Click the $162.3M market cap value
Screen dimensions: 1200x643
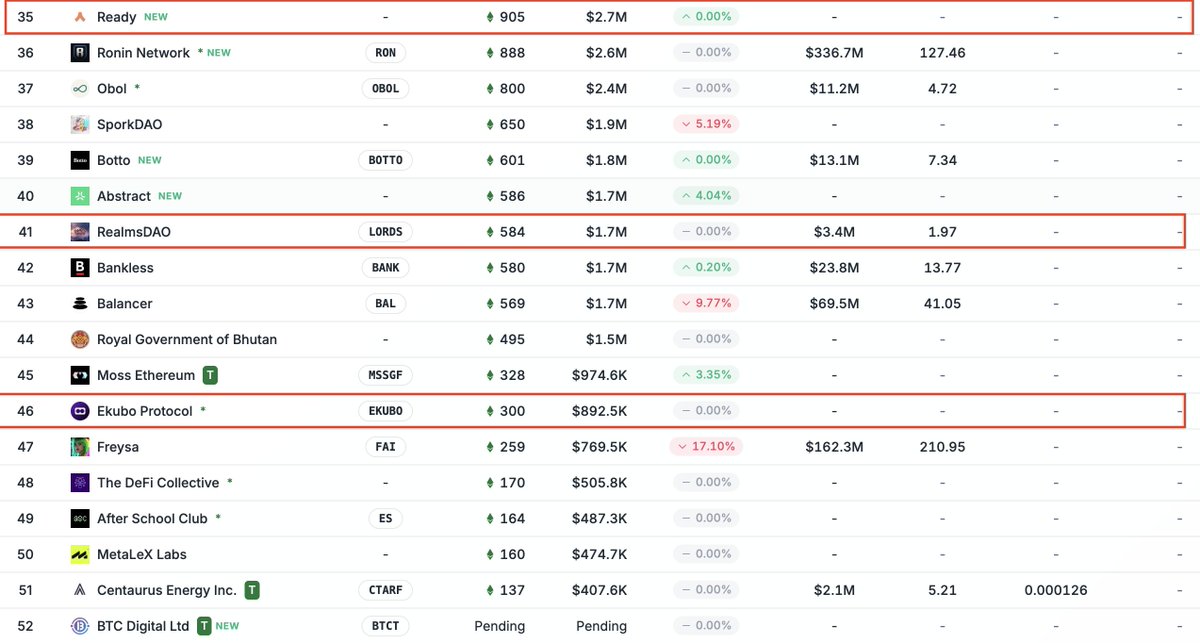coord(834,447)
